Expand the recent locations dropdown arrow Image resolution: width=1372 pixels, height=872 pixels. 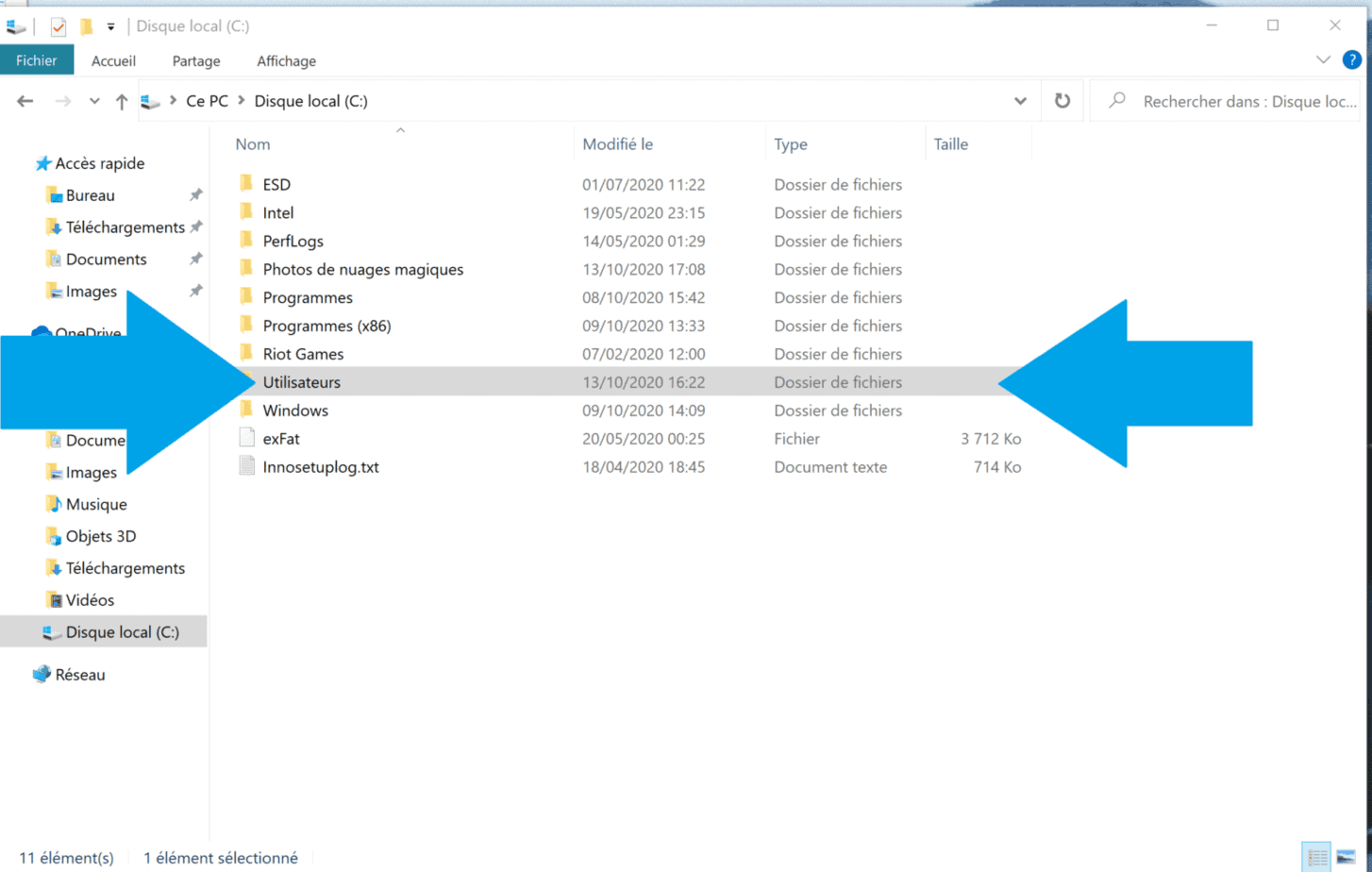pos(94,102)
